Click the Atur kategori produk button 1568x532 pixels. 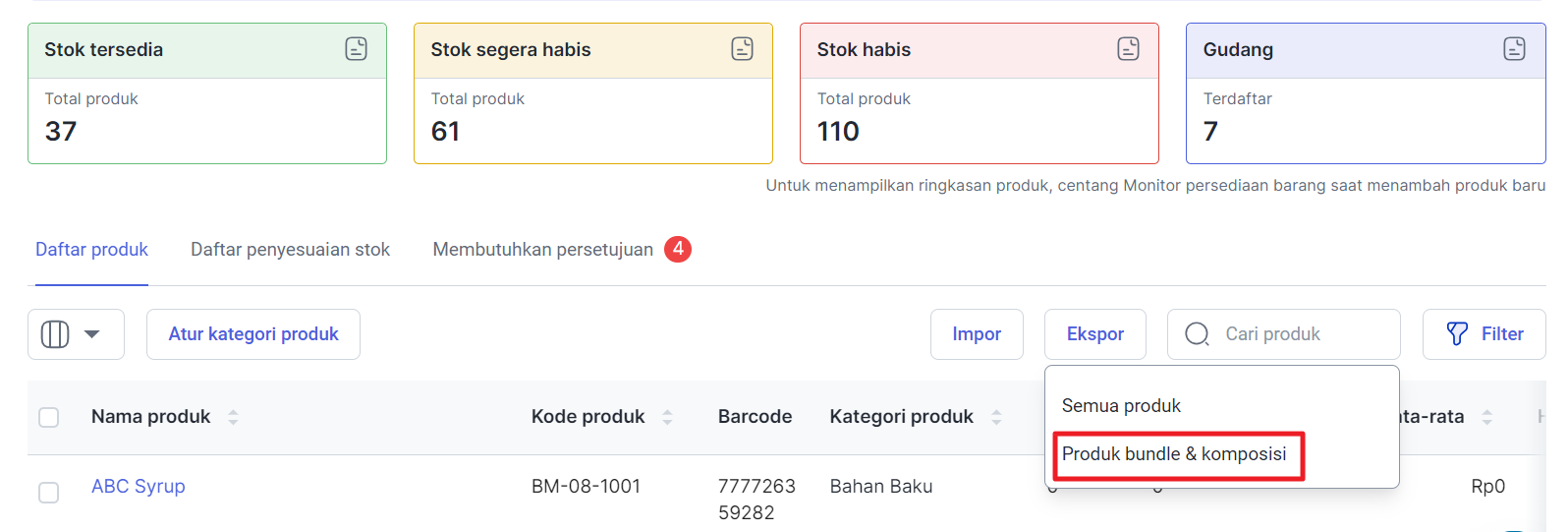click(253, 334)
